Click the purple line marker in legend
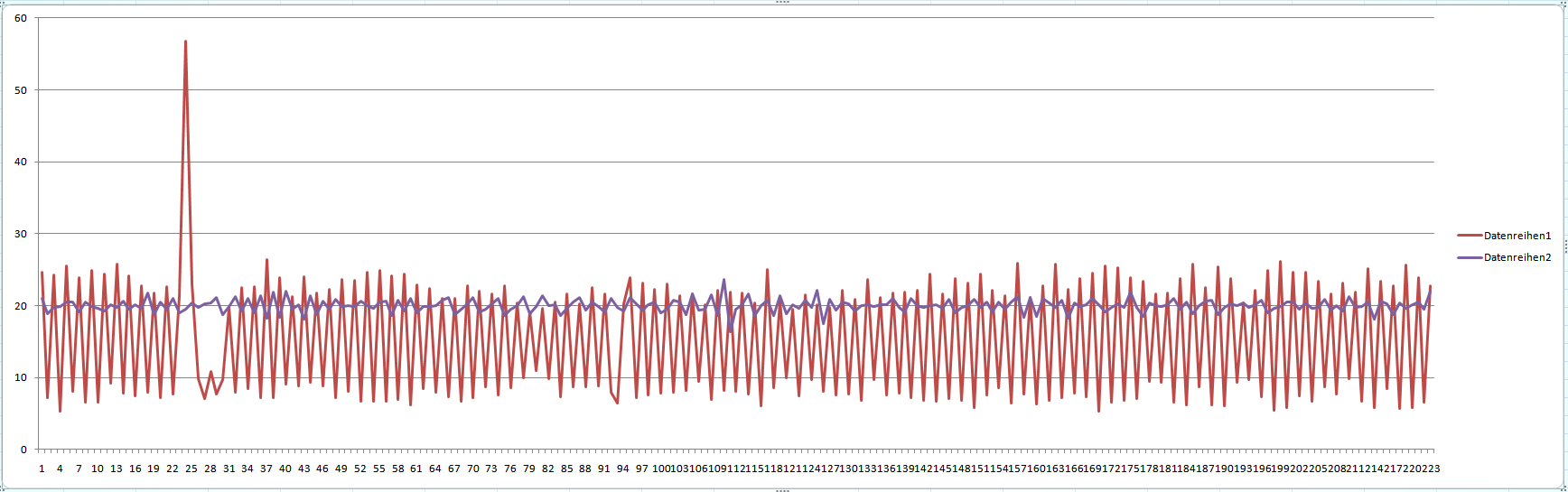 (1470, 257)
